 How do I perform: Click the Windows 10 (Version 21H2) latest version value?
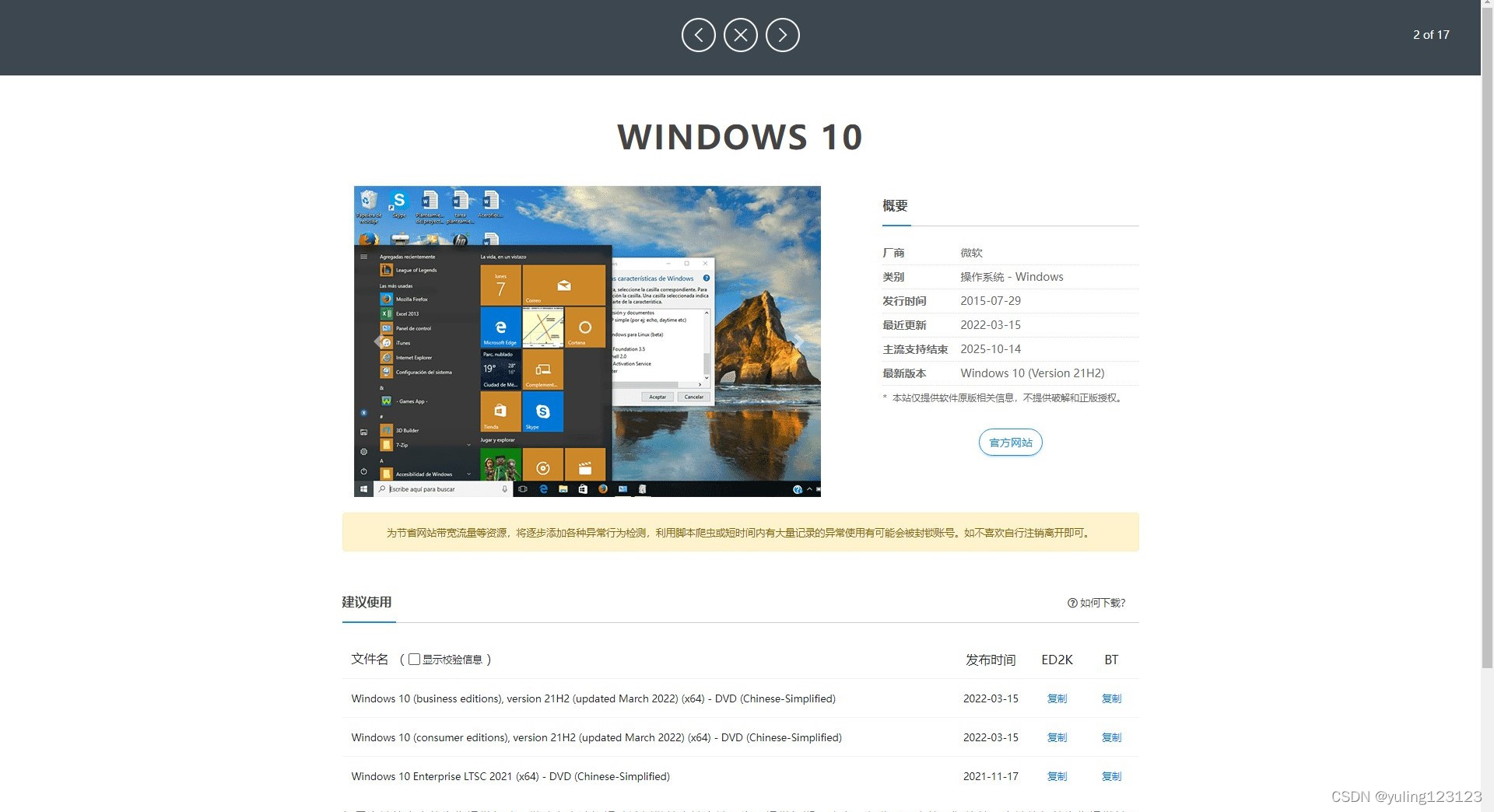(x=1032, y=373)
